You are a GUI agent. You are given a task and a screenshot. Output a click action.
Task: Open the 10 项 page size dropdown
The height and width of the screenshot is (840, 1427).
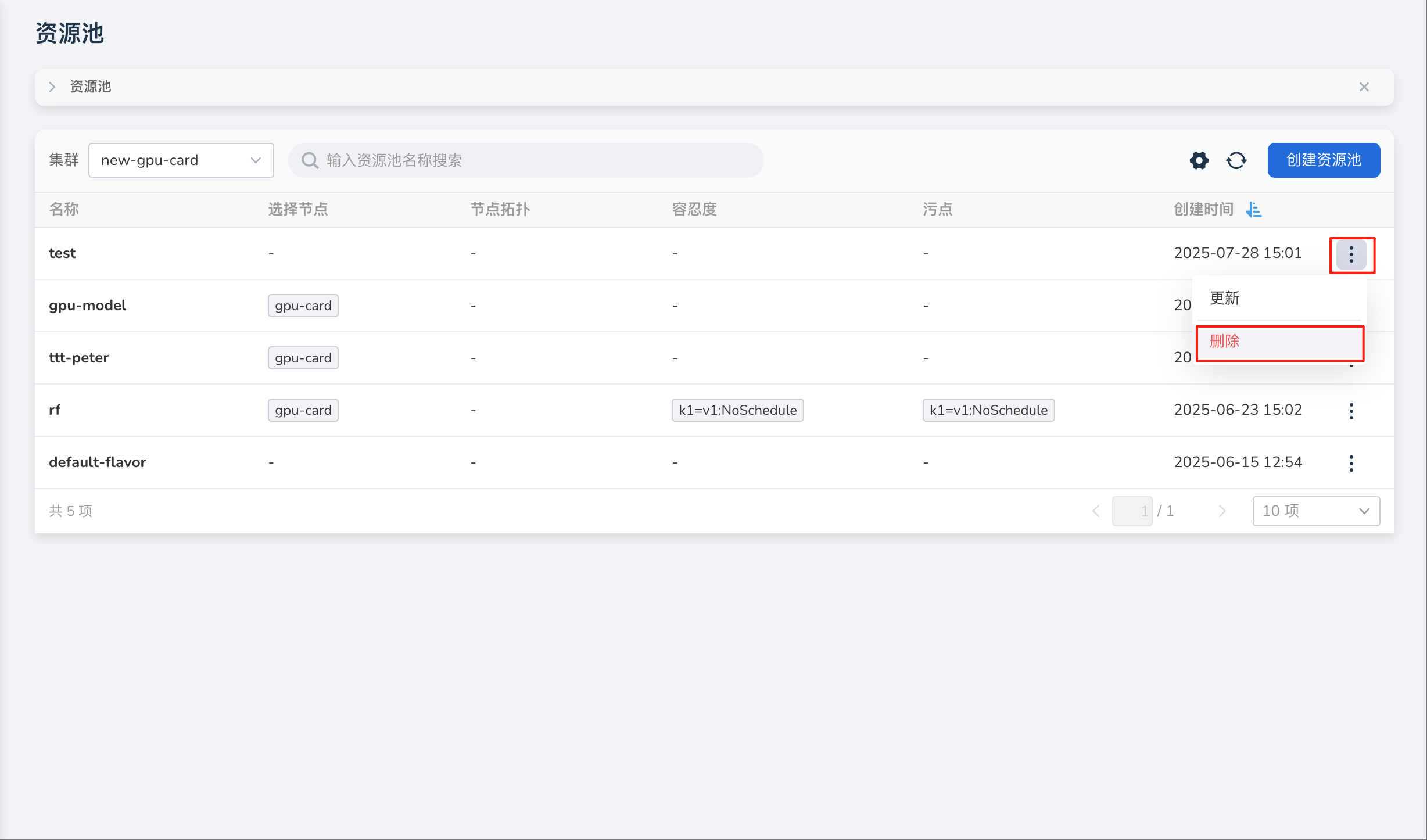tap(1315, 511)
